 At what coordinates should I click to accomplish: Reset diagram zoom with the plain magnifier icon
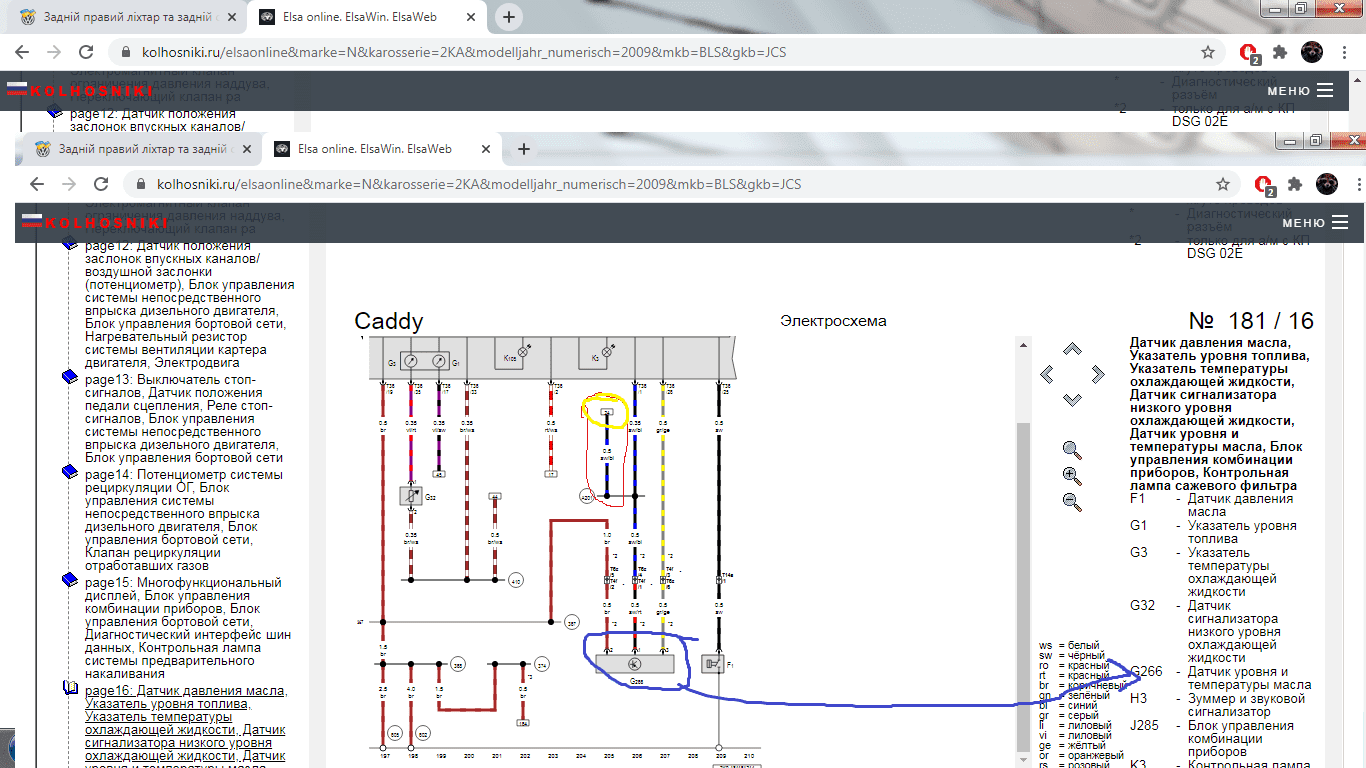pyautogui.click(x=1072, y=450)
